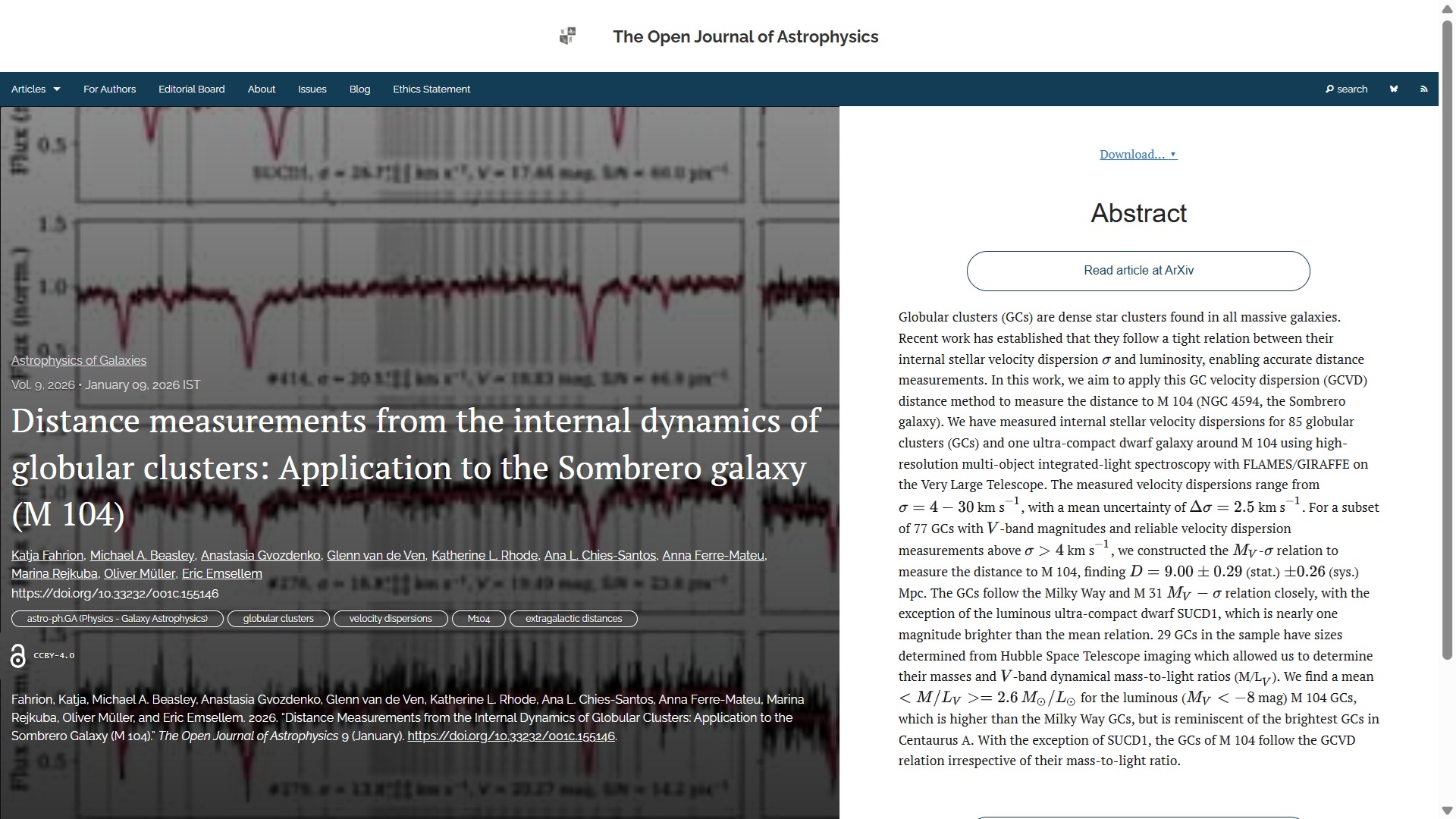The width and height of the screenshot is (1456, 819).
Task: Open the Bluesky butterfly icon link
Action: [1393, 89]
